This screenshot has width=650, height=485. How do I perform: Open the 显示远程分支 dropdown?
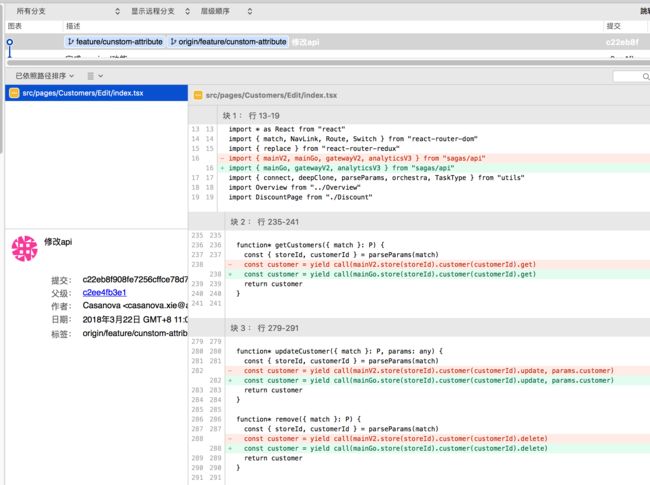tap(160, 11)
